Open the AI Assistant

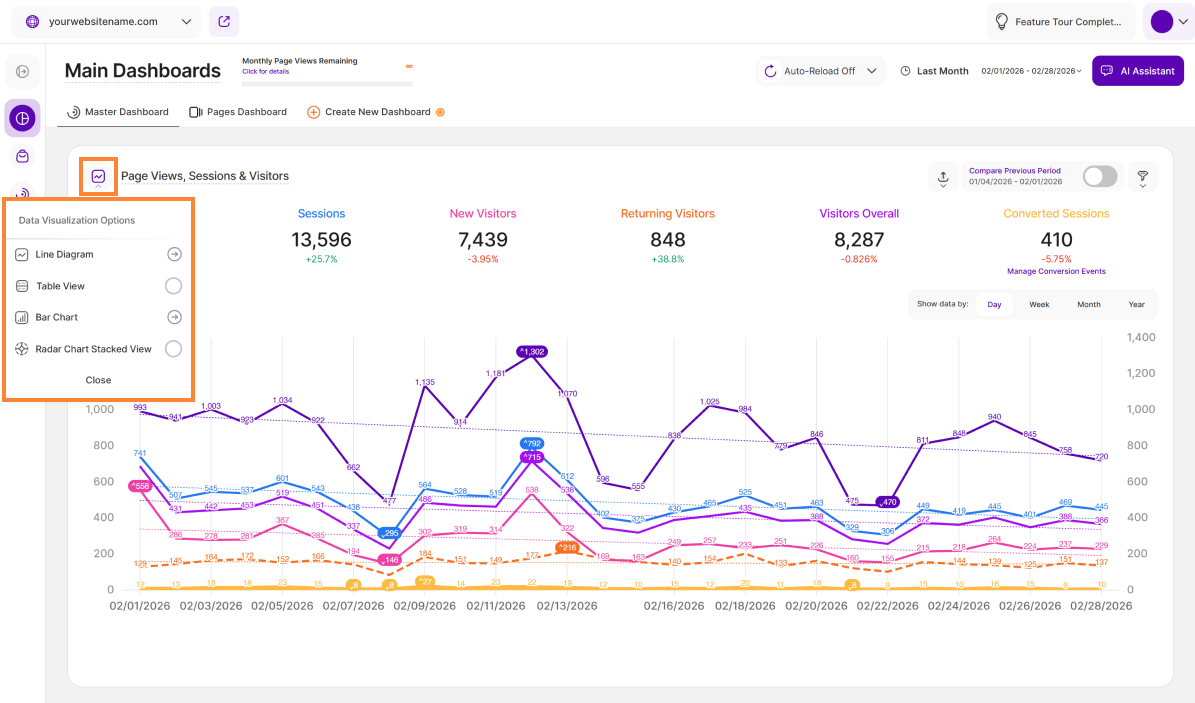[x=1138, y=71]
